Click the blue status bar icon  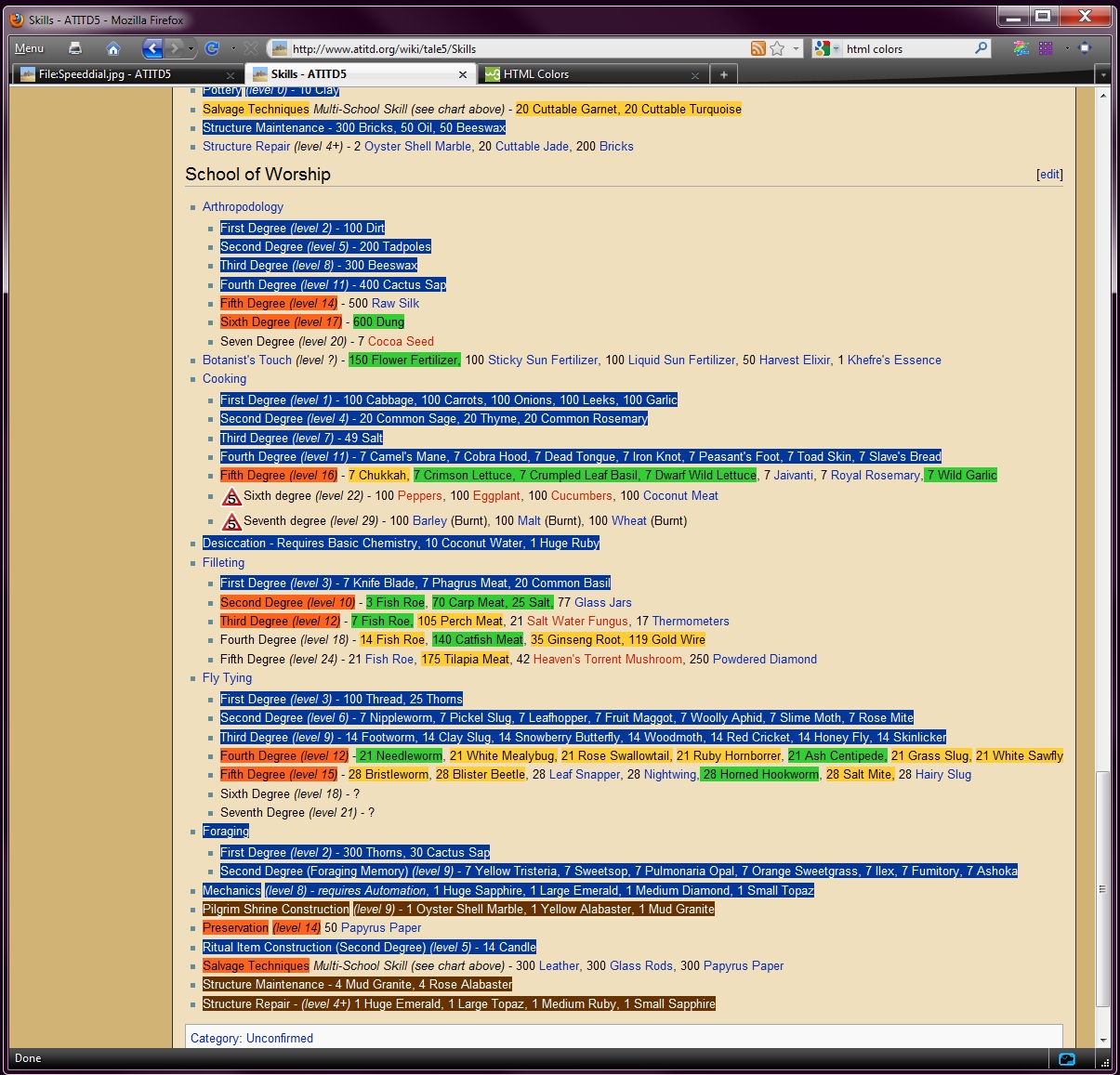[x=1067, y=1058]
